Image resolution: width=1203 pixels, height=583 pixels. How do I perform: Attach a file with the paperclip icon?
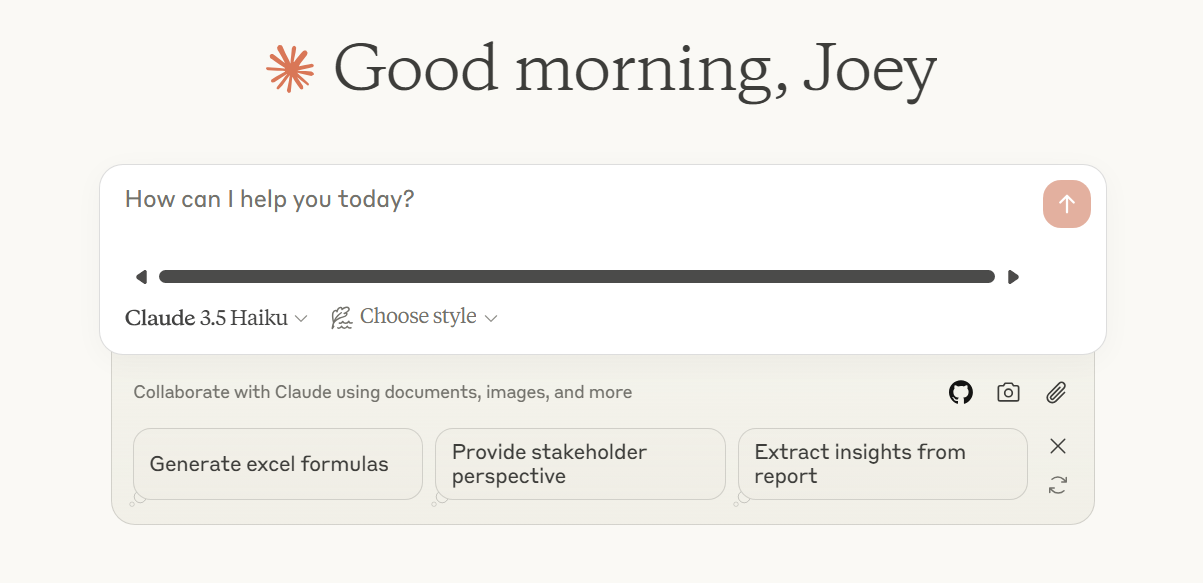coord(1056,393)
